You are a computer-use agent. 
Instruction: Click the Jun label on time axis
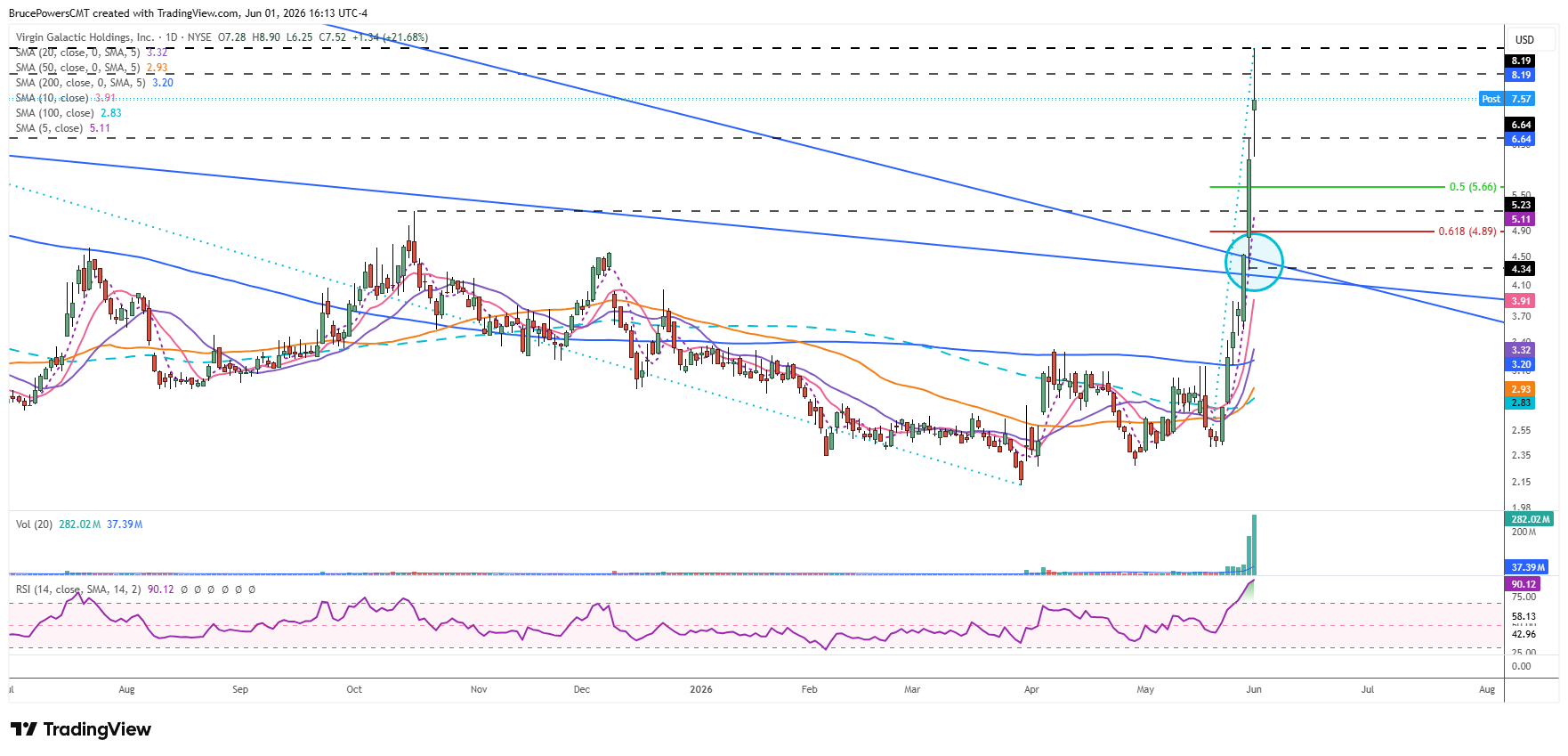[1254, 689]
